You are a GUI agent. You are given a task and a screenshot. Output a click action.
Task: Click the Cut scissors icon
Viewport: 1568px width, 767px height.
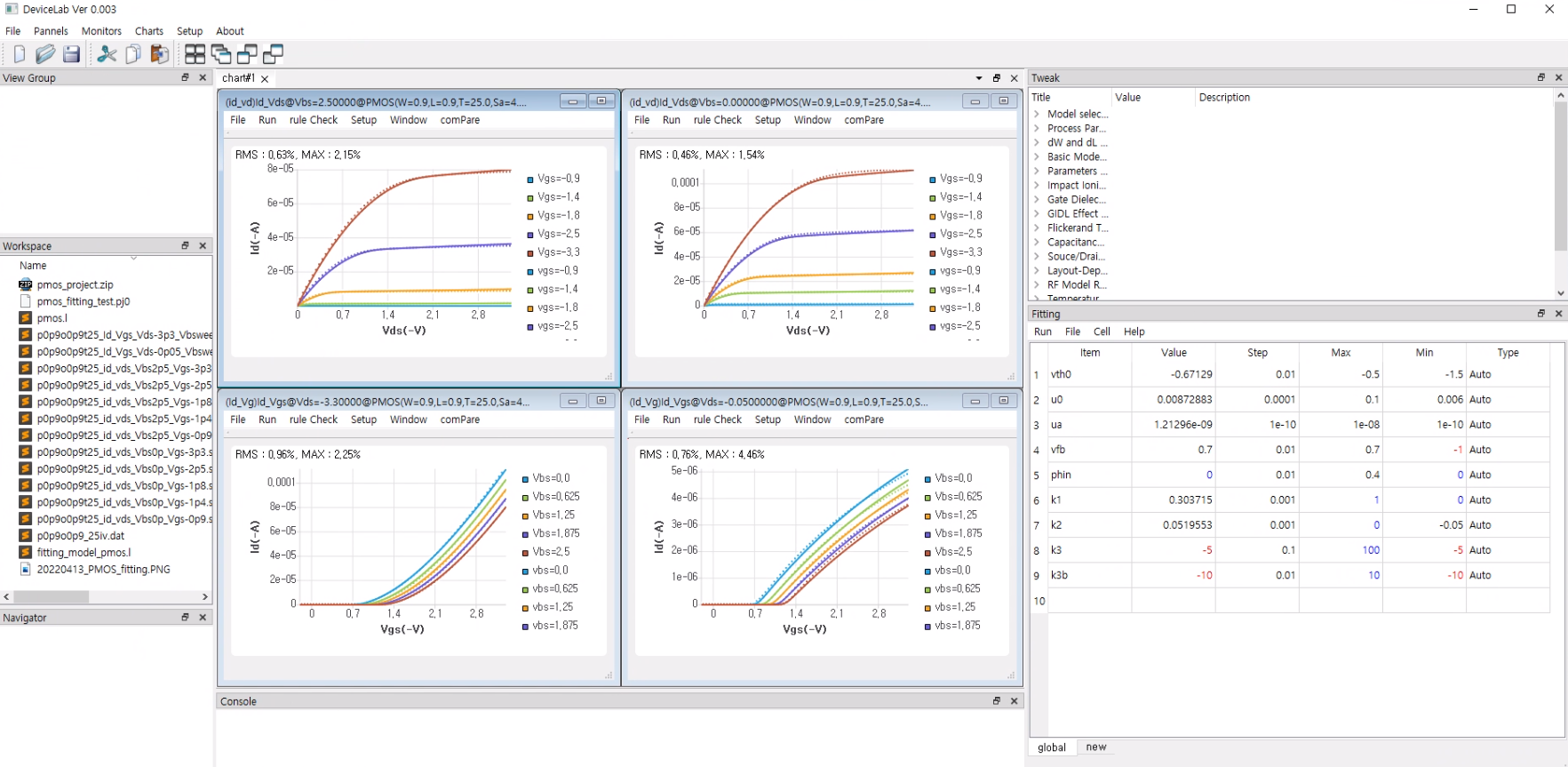[107, 54]
